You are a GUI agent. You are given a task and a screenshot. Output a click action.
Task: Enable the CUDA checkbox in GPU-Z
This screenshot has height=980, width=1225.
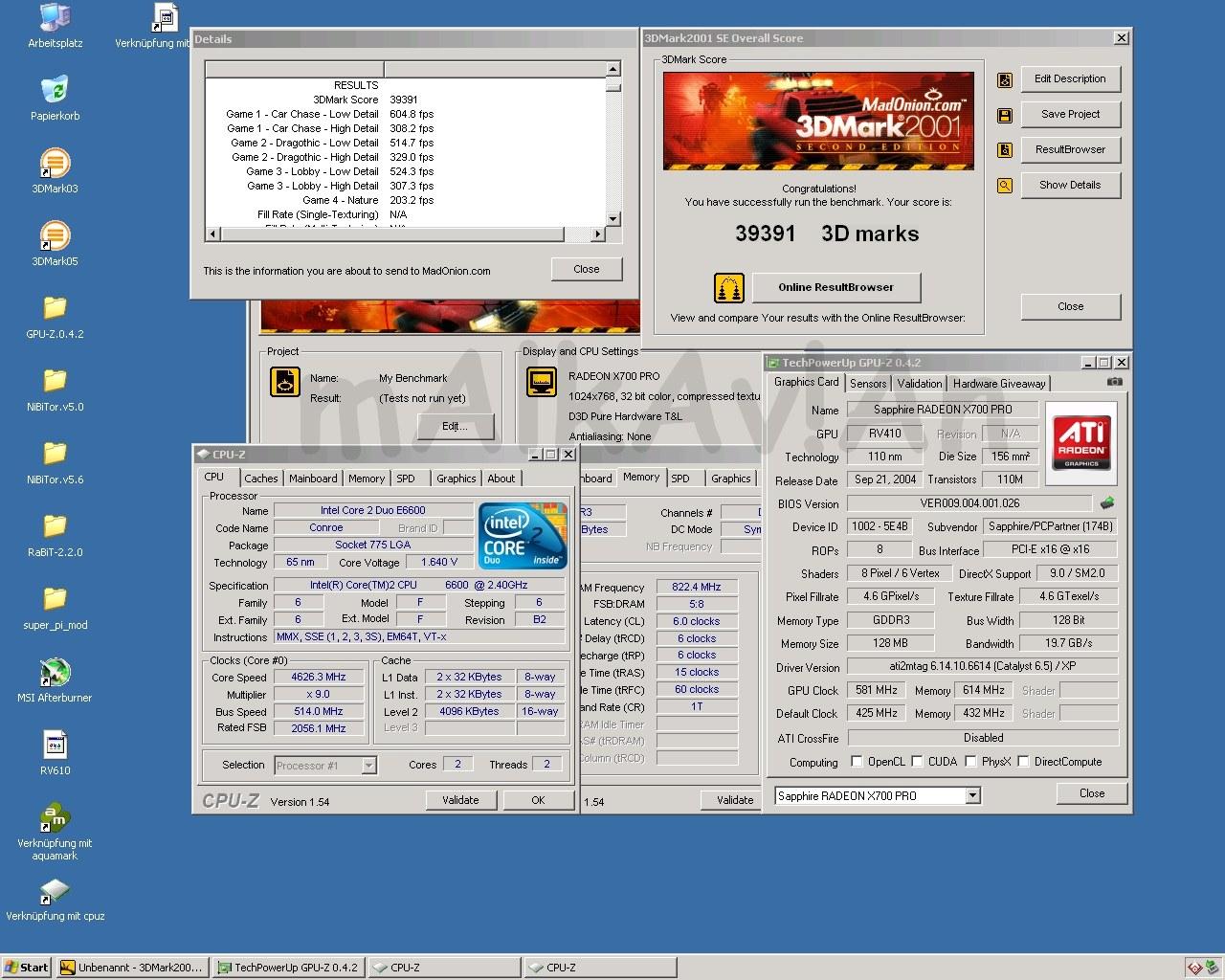click(x=917, y=762)
